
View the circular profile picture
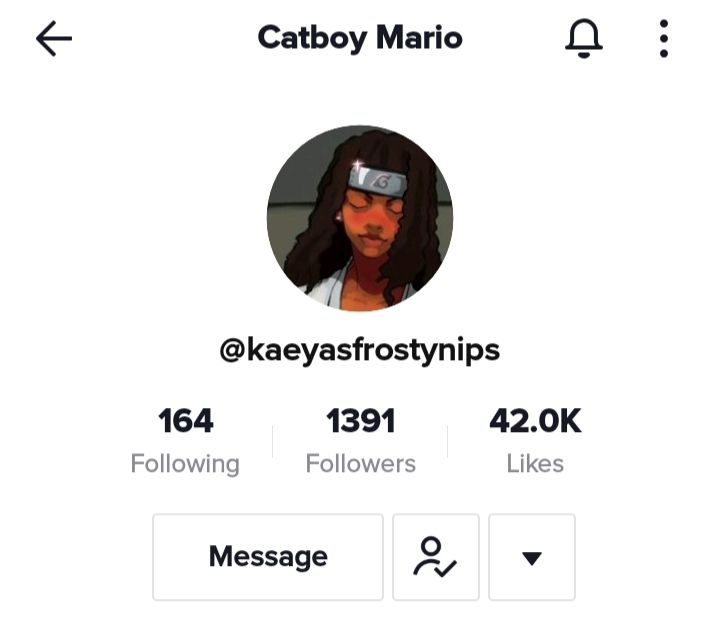pos(360,218)
